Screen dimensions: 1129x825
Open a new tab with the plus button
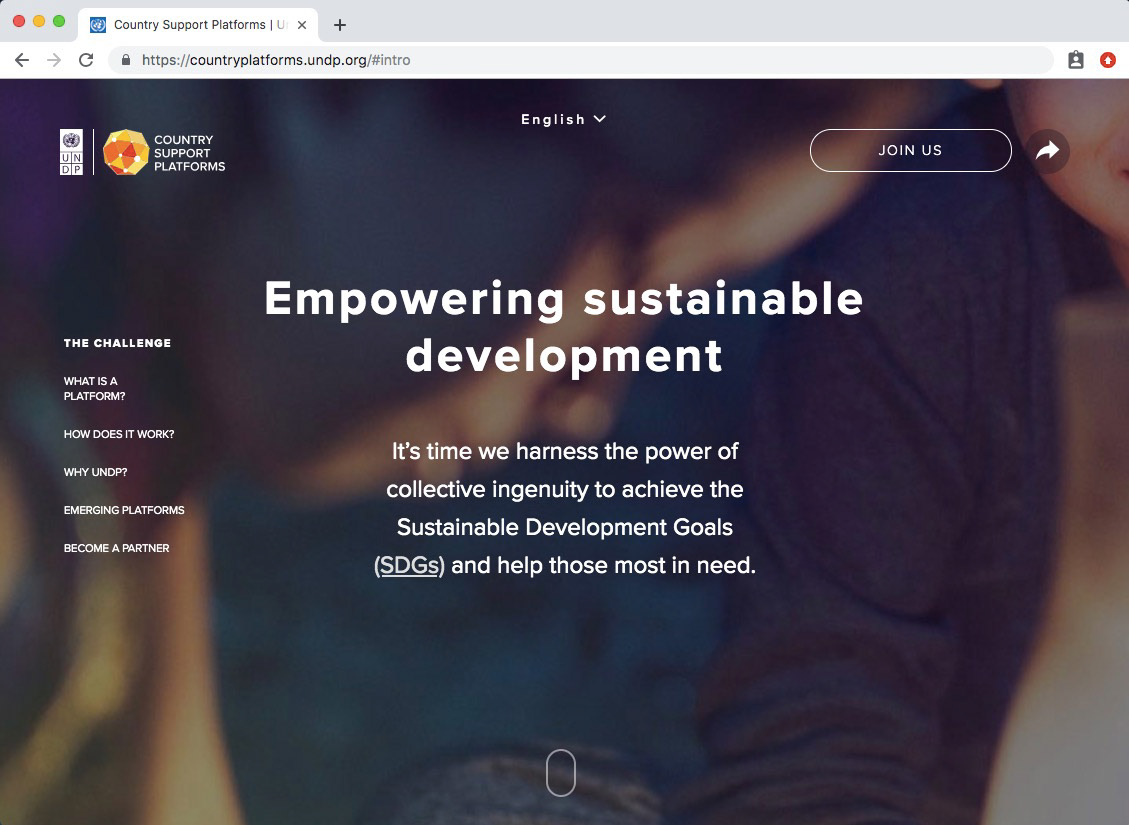340,25
